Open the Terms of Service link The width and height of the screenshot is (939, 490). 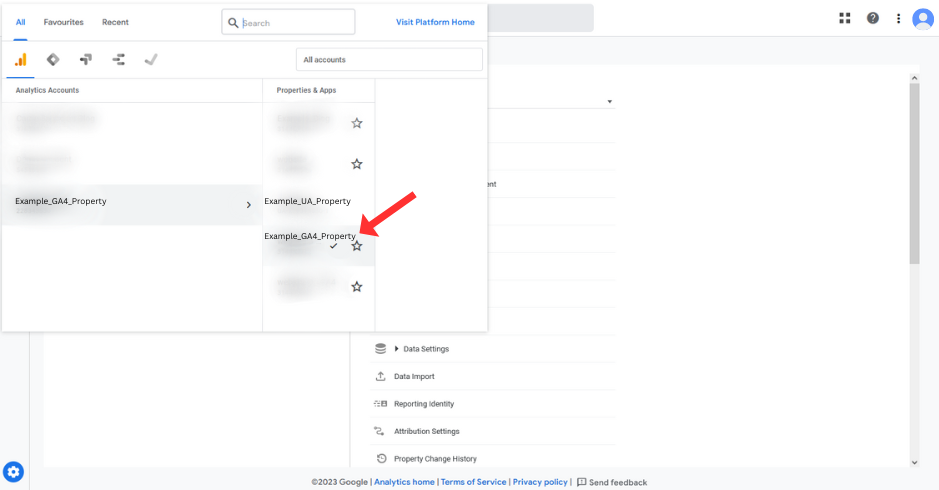[474, 482]
